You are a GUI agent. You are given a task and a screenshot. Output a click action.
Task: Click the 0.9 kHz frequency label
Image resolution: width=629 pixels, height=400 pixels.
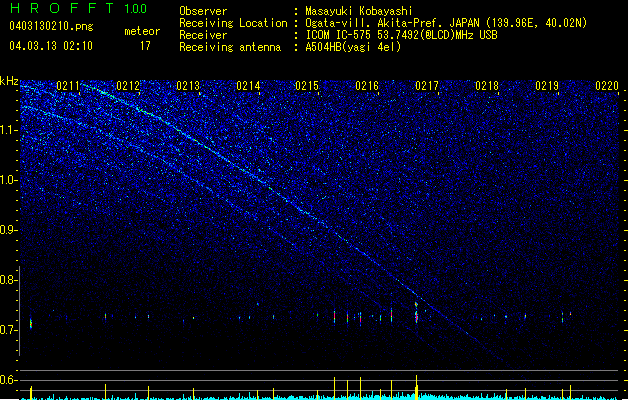point(9,230)
